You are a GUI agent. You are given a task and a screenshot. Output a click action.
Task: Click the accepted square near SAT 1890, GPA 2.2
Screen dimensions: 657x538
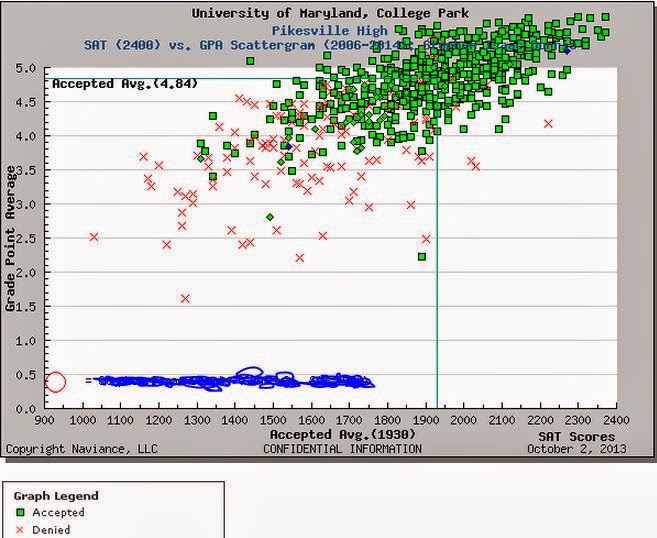(422, 256)
